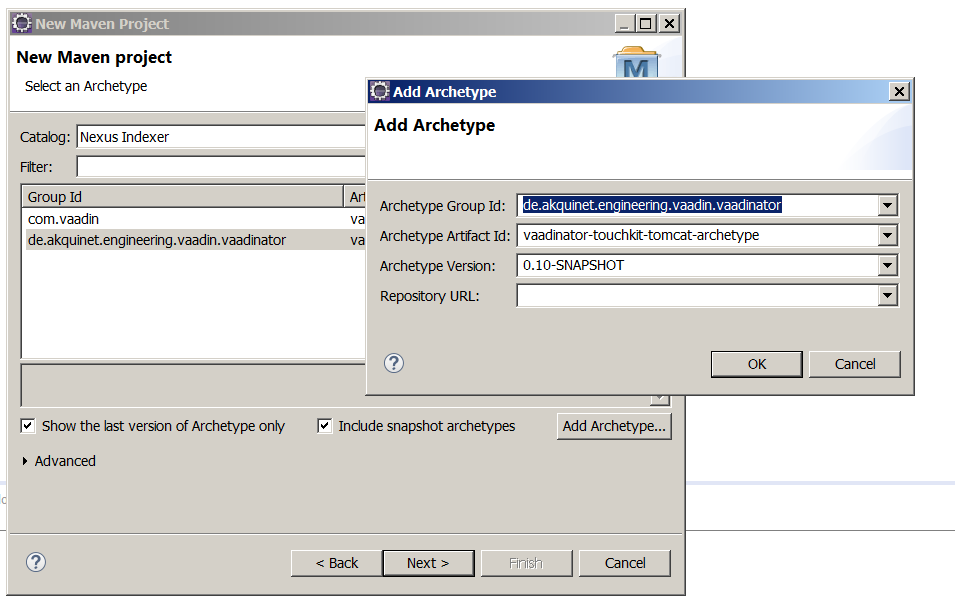
Task: Click the Filter text field
Action: 221,166
